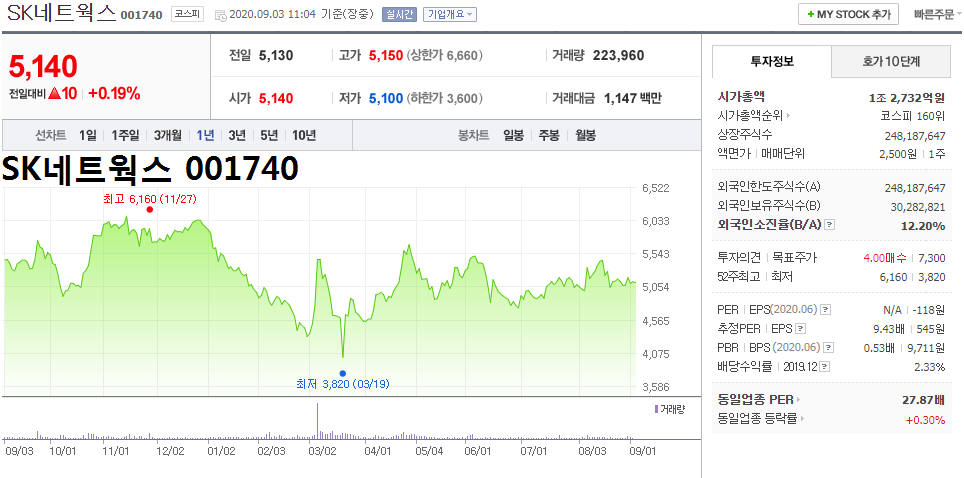This screenshot has width=964, height=478.
Task: Click the 시가총액 value 1조 2,732억원
Action: 907,97
